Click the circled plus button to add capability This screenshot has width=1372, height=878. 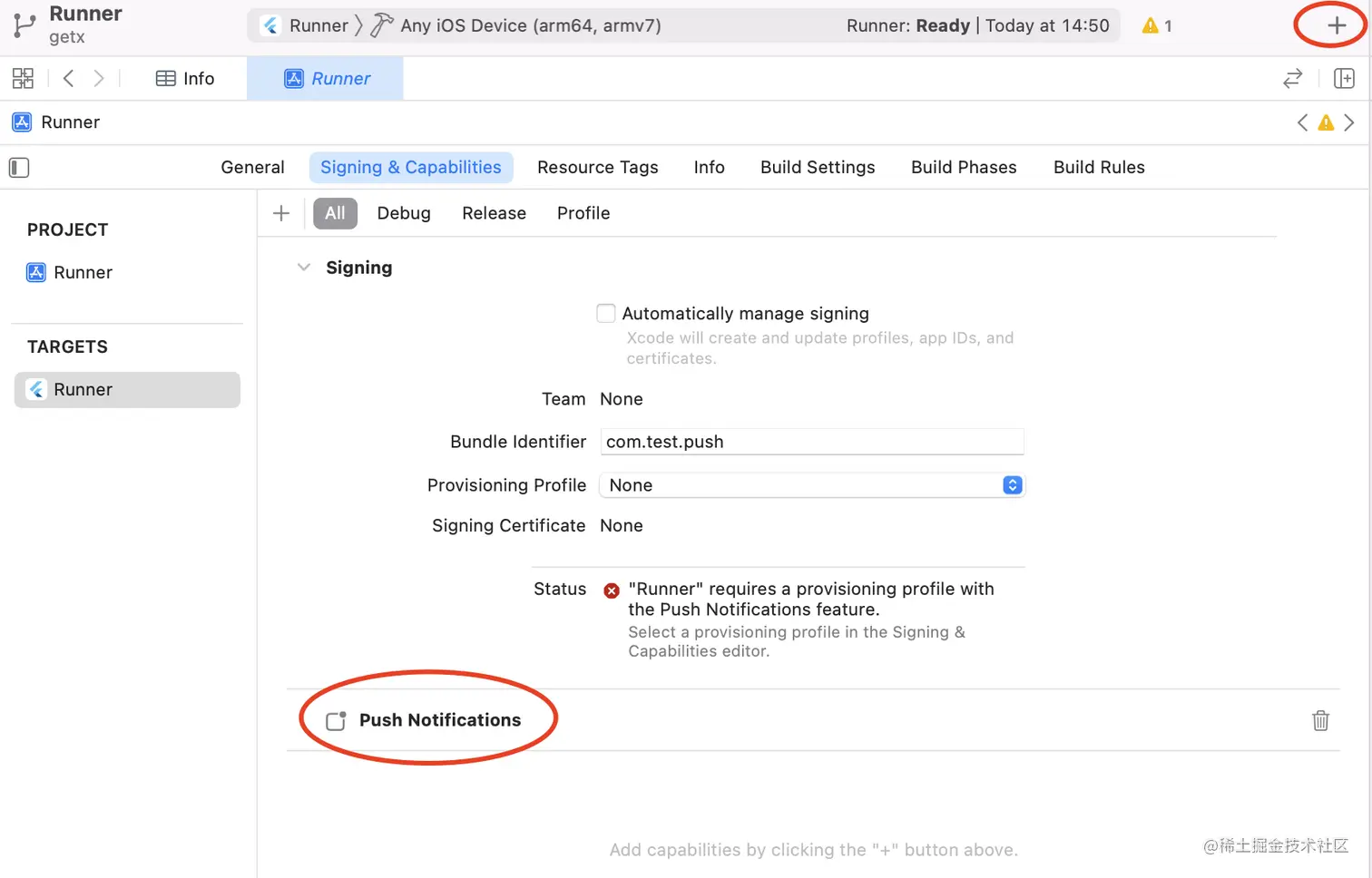(1328, 24)
